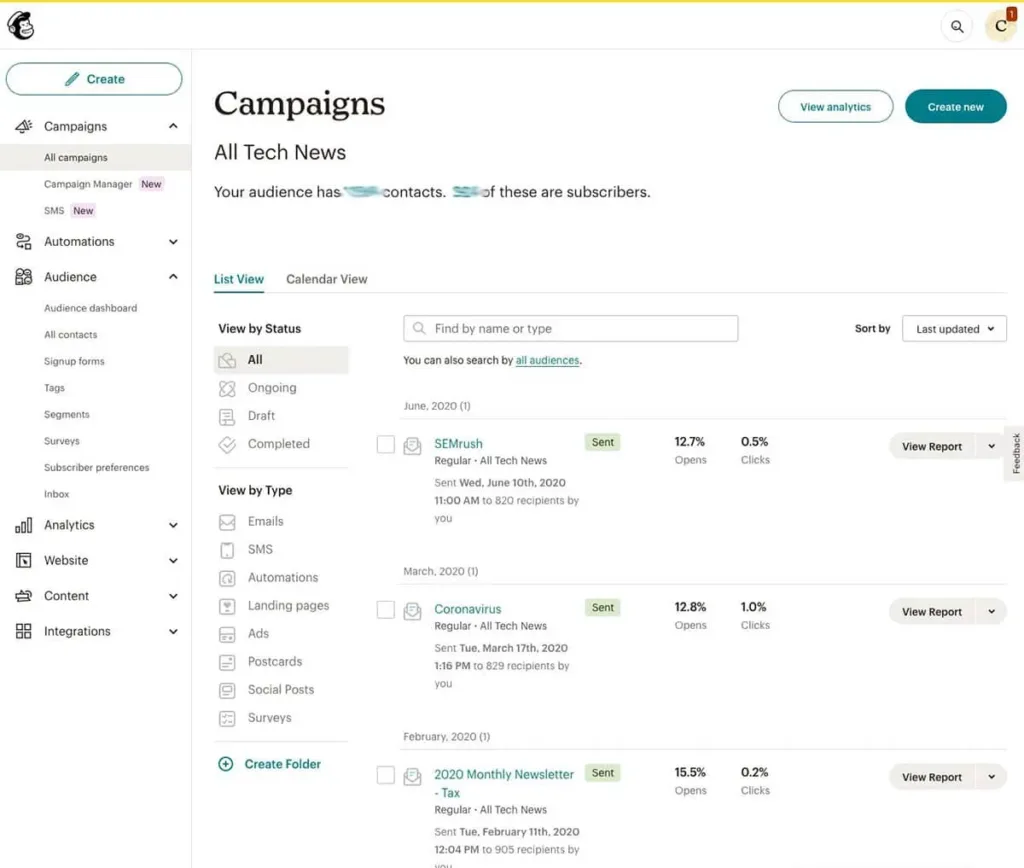Open Campaign Manager in the sidebar
The image size is (1024, 868).
click(88, 184)
